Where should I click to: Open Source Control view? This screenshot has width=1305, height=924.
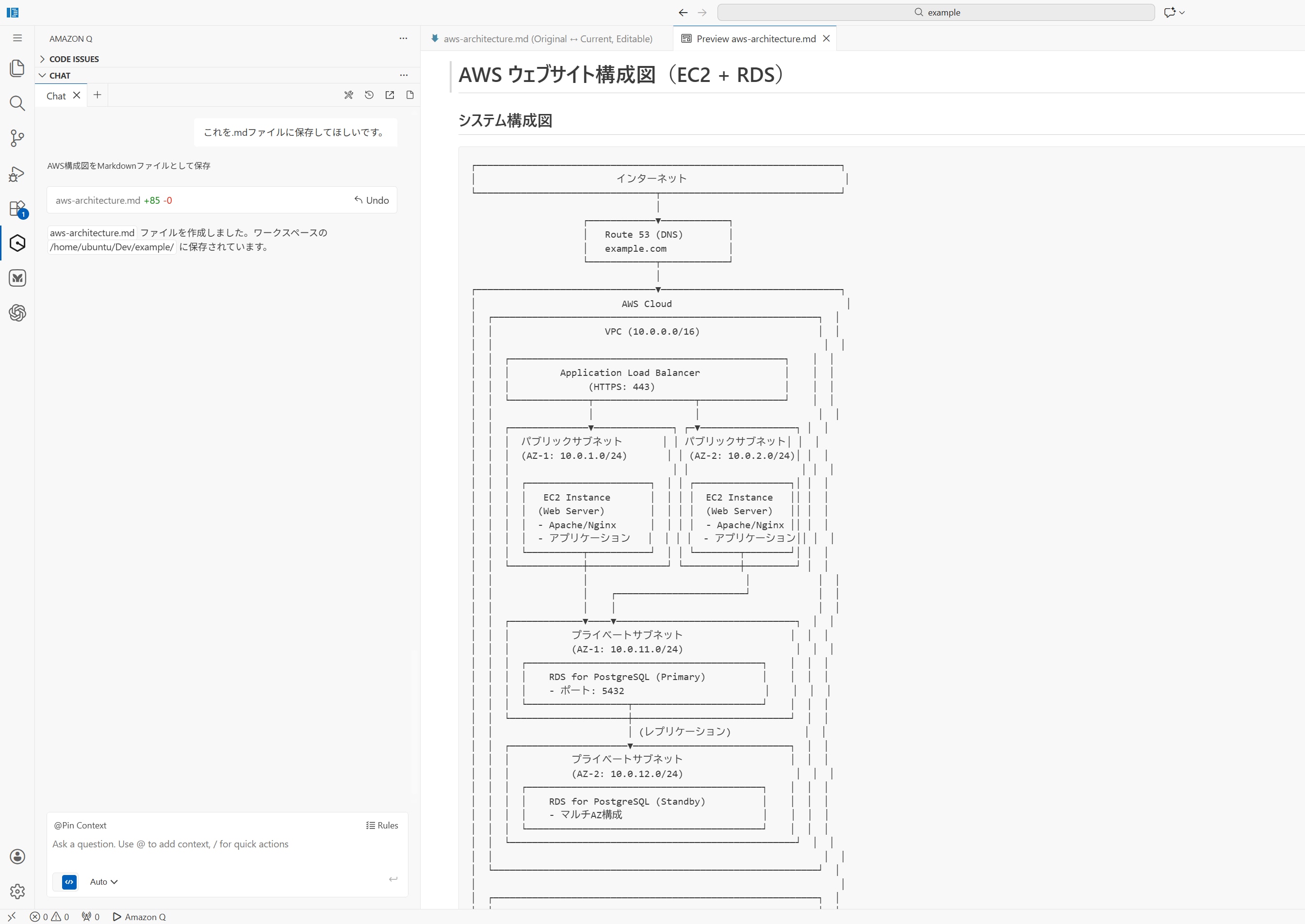click(x=17, y=138)
